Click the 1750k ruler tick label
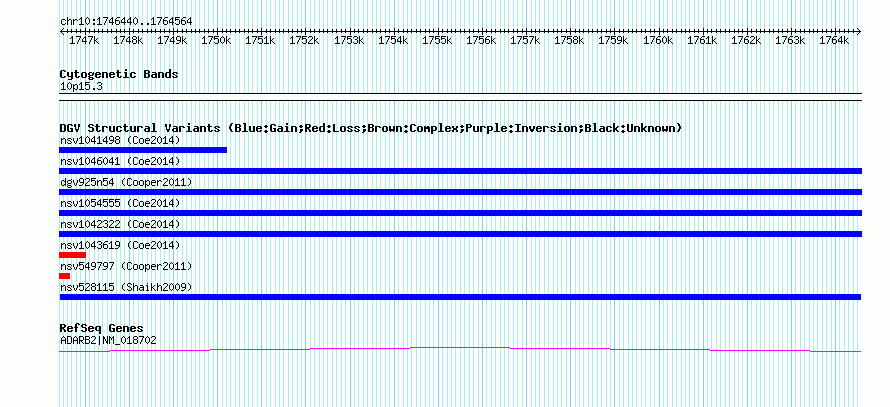 tap(216, 40)
